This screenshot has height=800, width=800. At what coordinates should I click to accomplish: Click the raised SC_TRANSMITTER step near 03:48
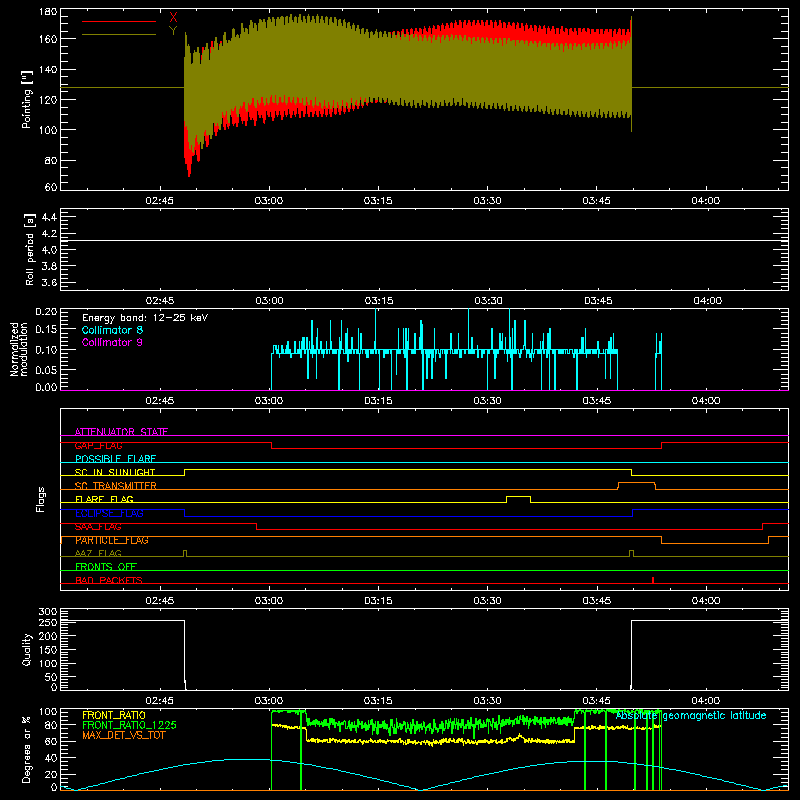tap(636, 483)
